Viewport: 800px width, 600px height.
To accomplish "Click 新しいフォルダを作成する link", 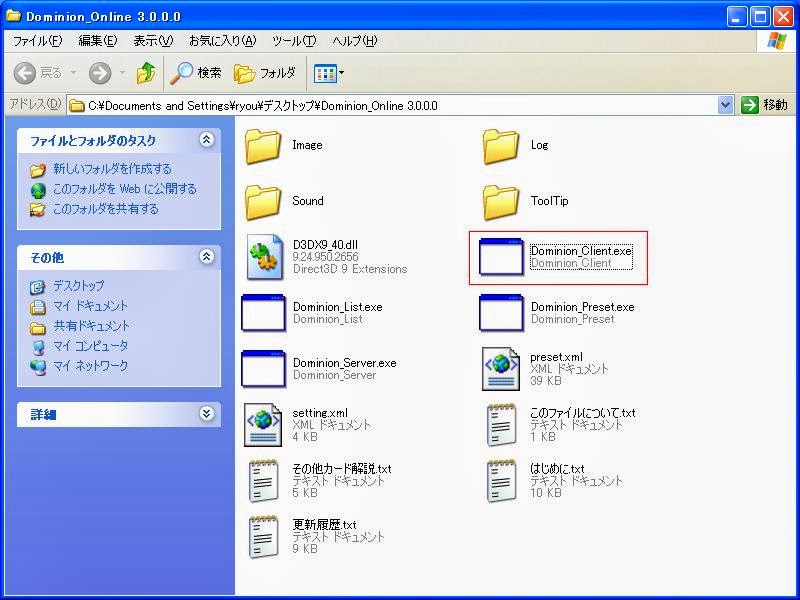I will [112, 168].
